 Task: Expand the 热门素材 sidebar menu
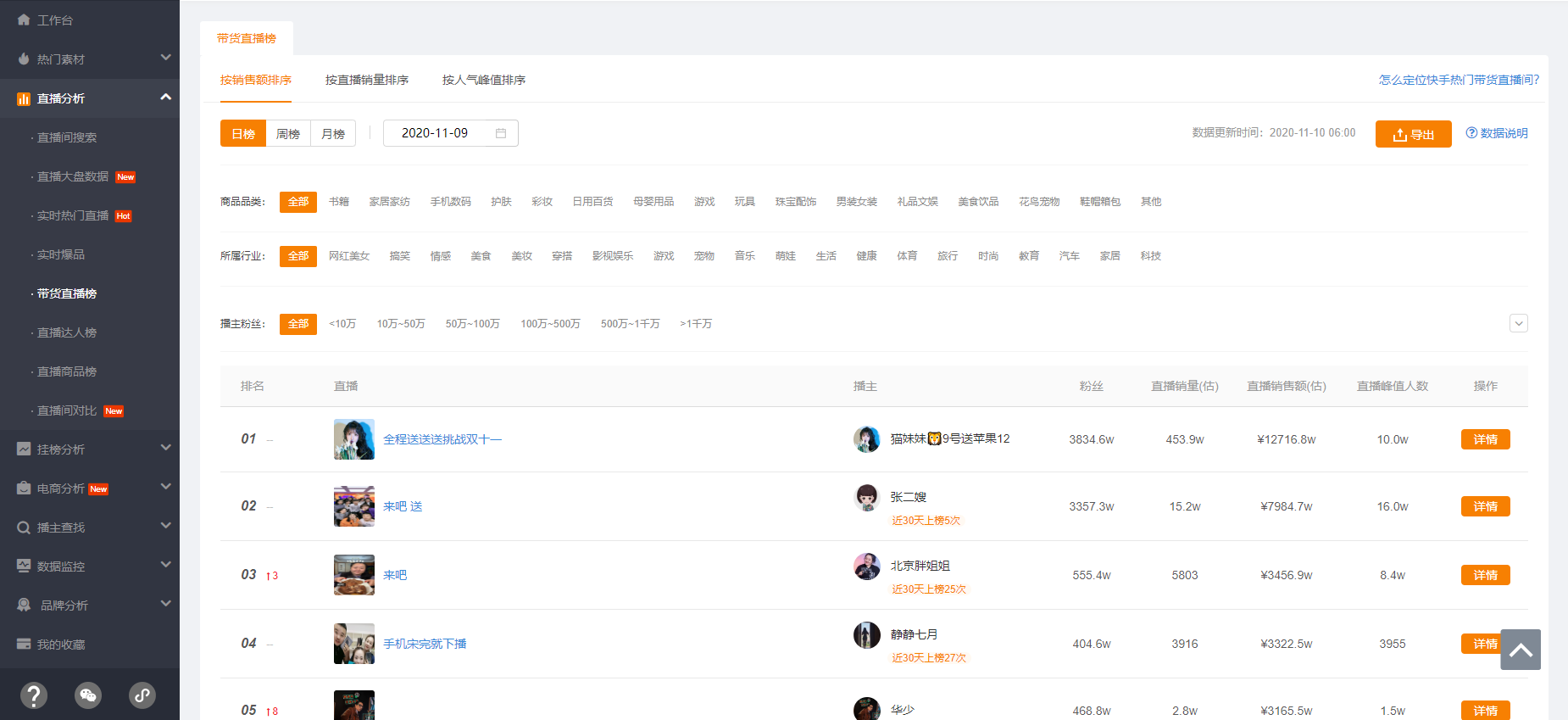click(x=166, y=58)
